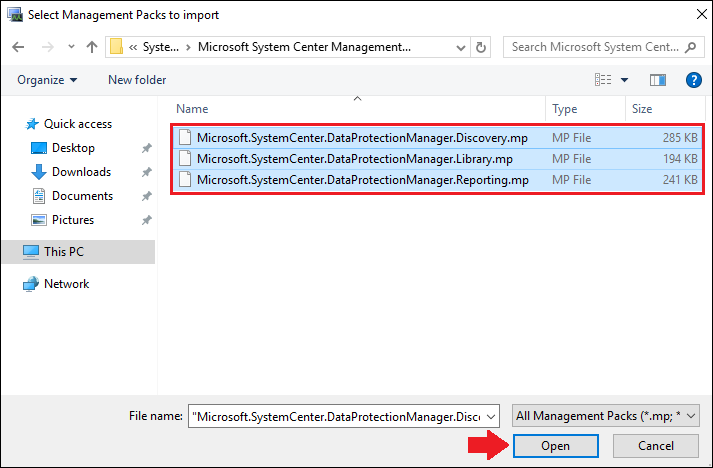Change view using the view layout icon
This screenshot has height=468, width=713.
pos(603,80)
